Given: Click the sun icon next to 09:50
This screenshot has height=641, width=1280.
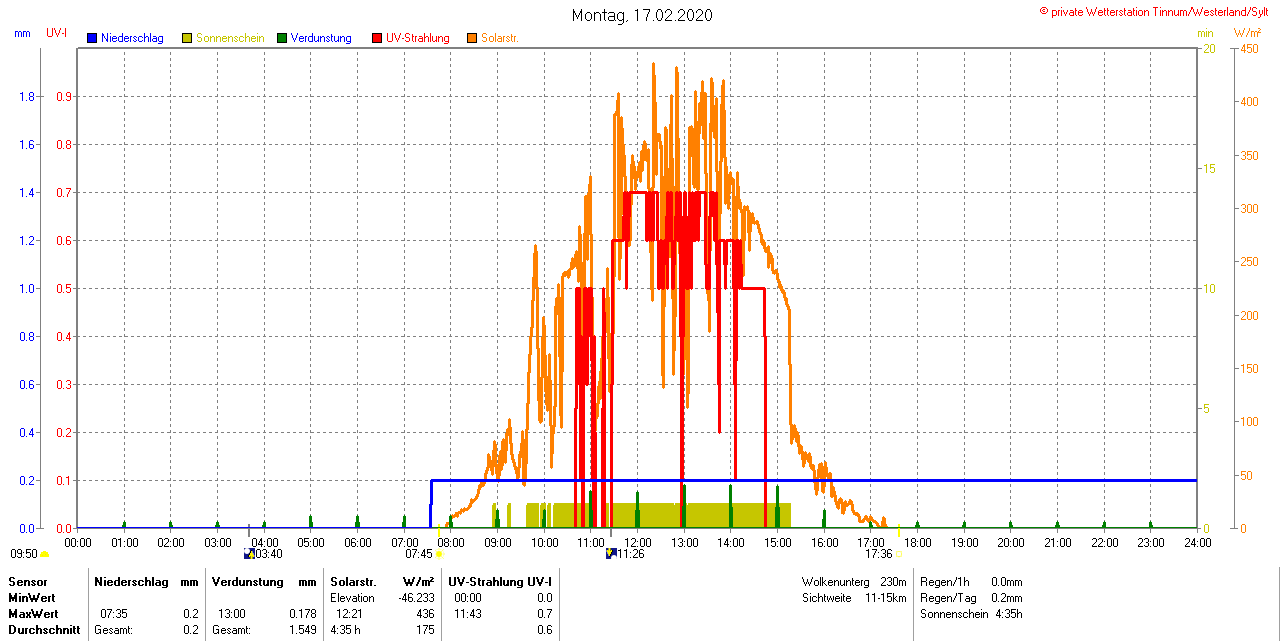Looking at the screenshot, I should [x=44, y=554].
